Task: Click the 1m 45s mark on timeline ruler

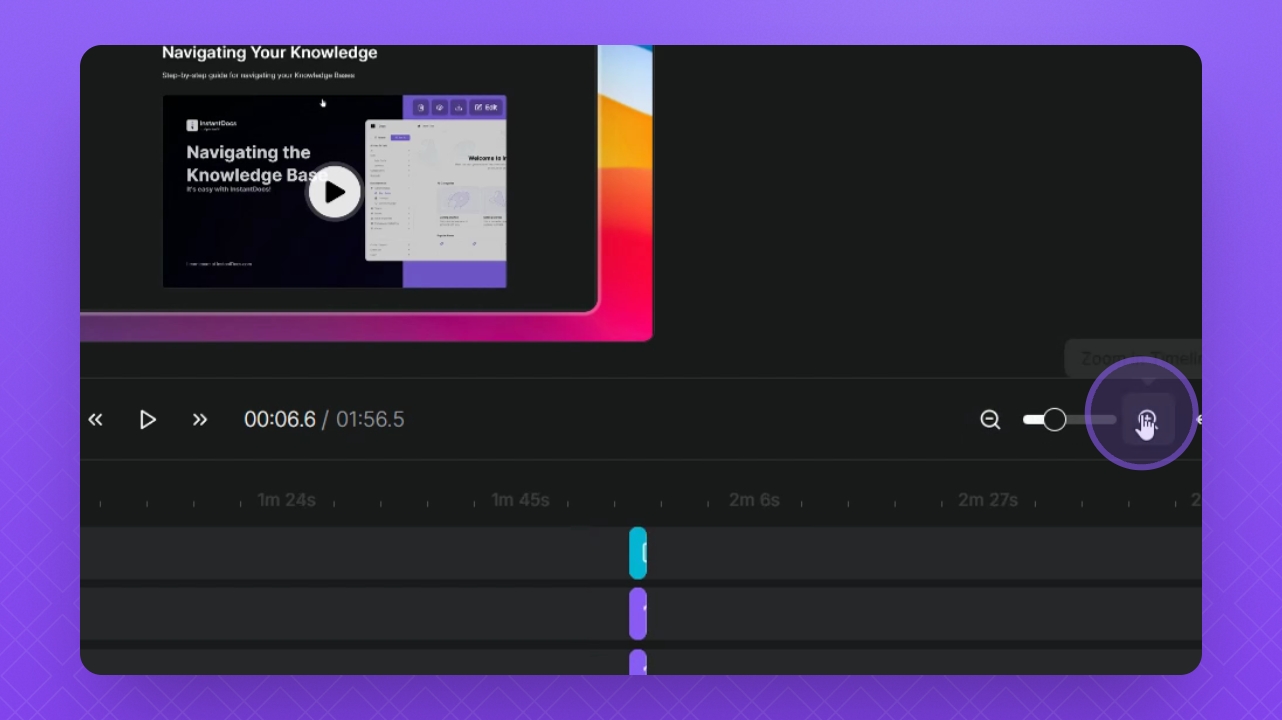Action: click(520, 500)
